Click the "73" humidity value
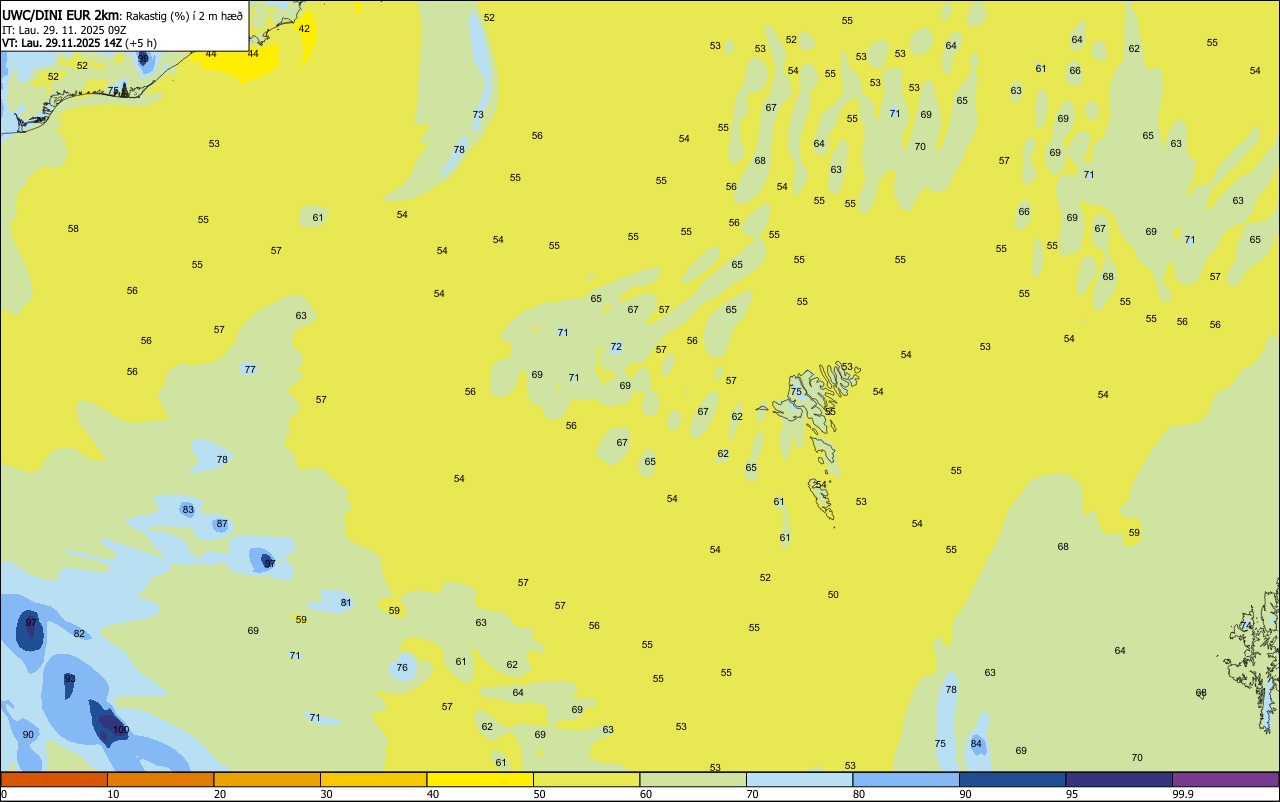 [x=478, y=115]
